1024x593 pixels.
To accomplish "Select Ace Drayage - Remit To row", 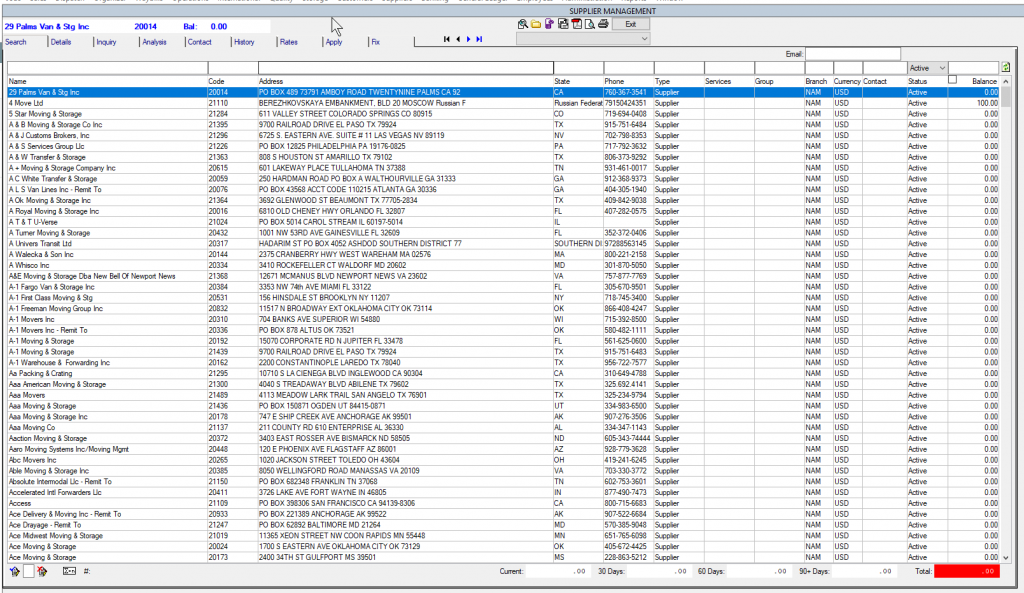I will [503, 525].
